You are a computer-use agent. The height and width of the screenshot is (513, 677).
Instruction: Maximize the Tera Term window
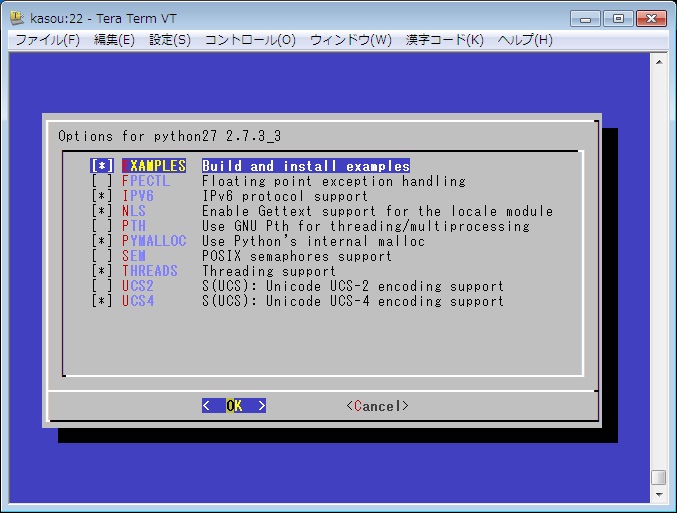click(x=618, y=19)
